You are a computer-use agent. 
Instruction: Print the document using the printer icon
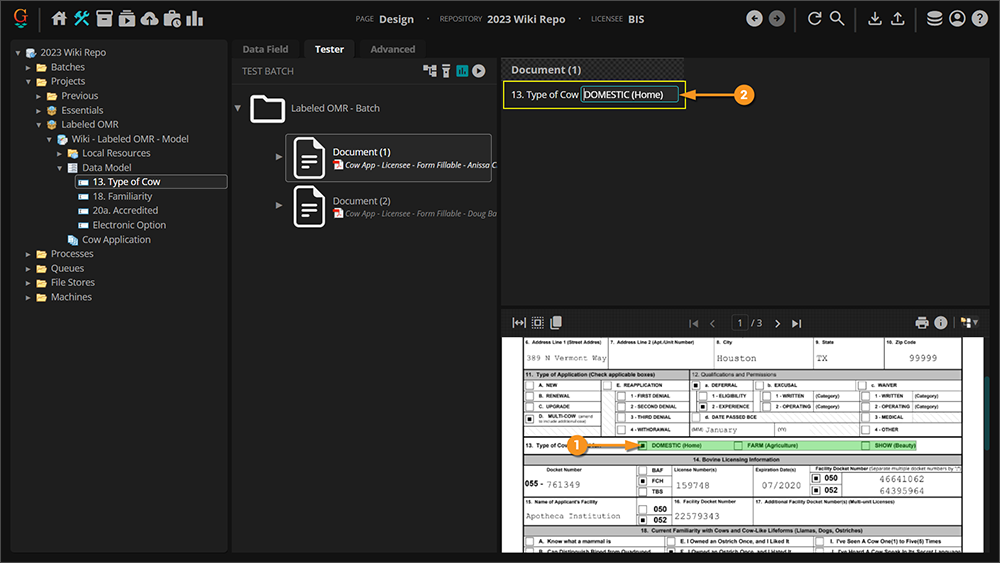pyautogui.click(x=922, y=323)
